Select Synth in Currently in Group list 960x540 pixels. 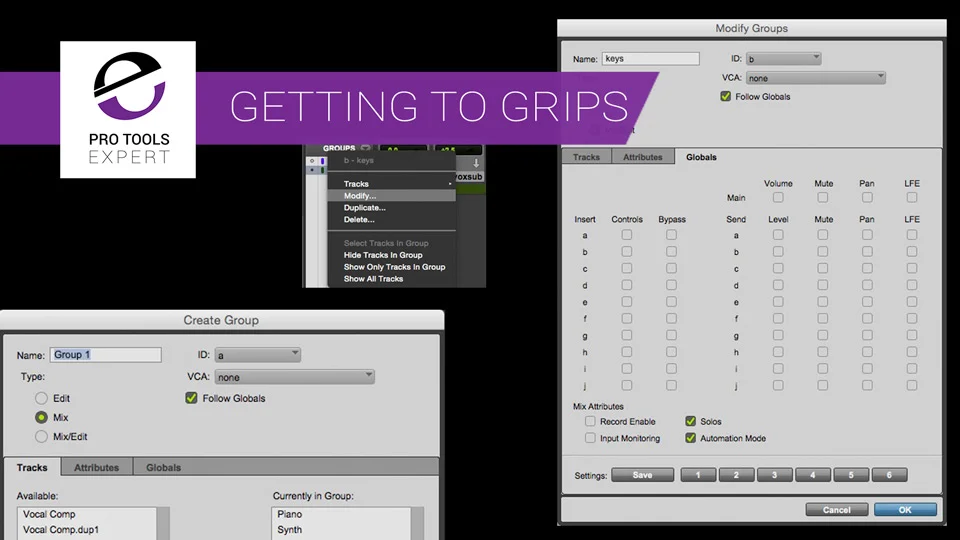pyautogui.click(x=341, y=530)
